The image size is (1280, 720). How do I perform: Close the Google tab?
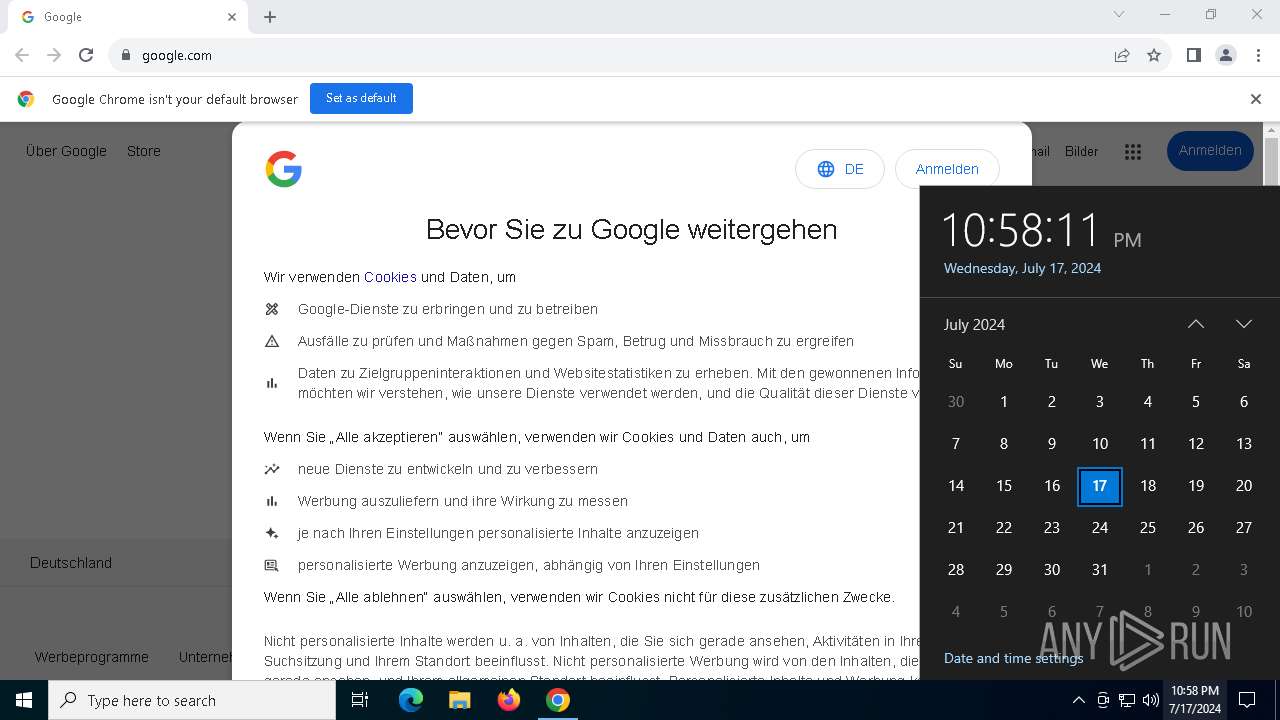click(232, 17)
